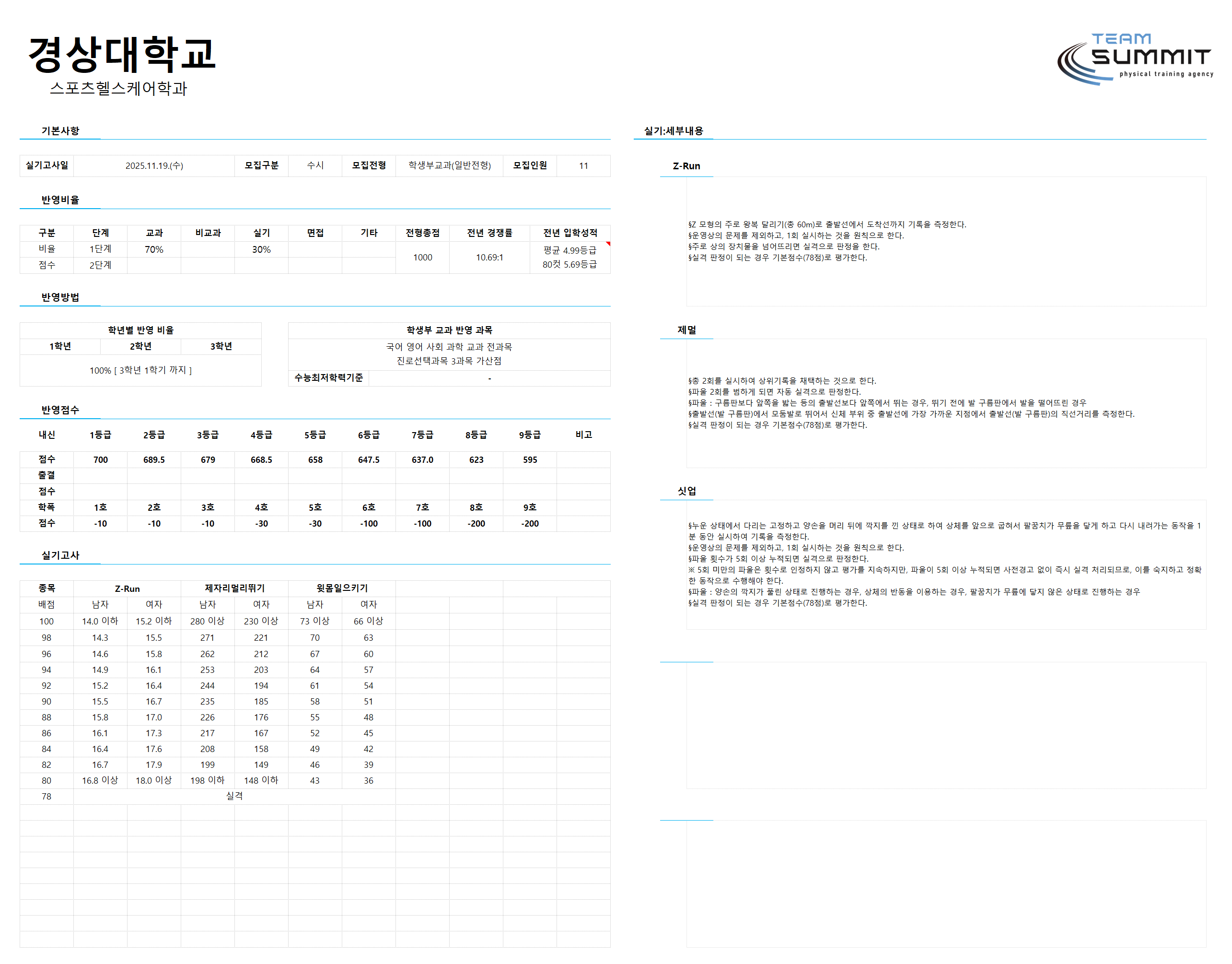Click the 반영방법 section heading

[60, 297]
